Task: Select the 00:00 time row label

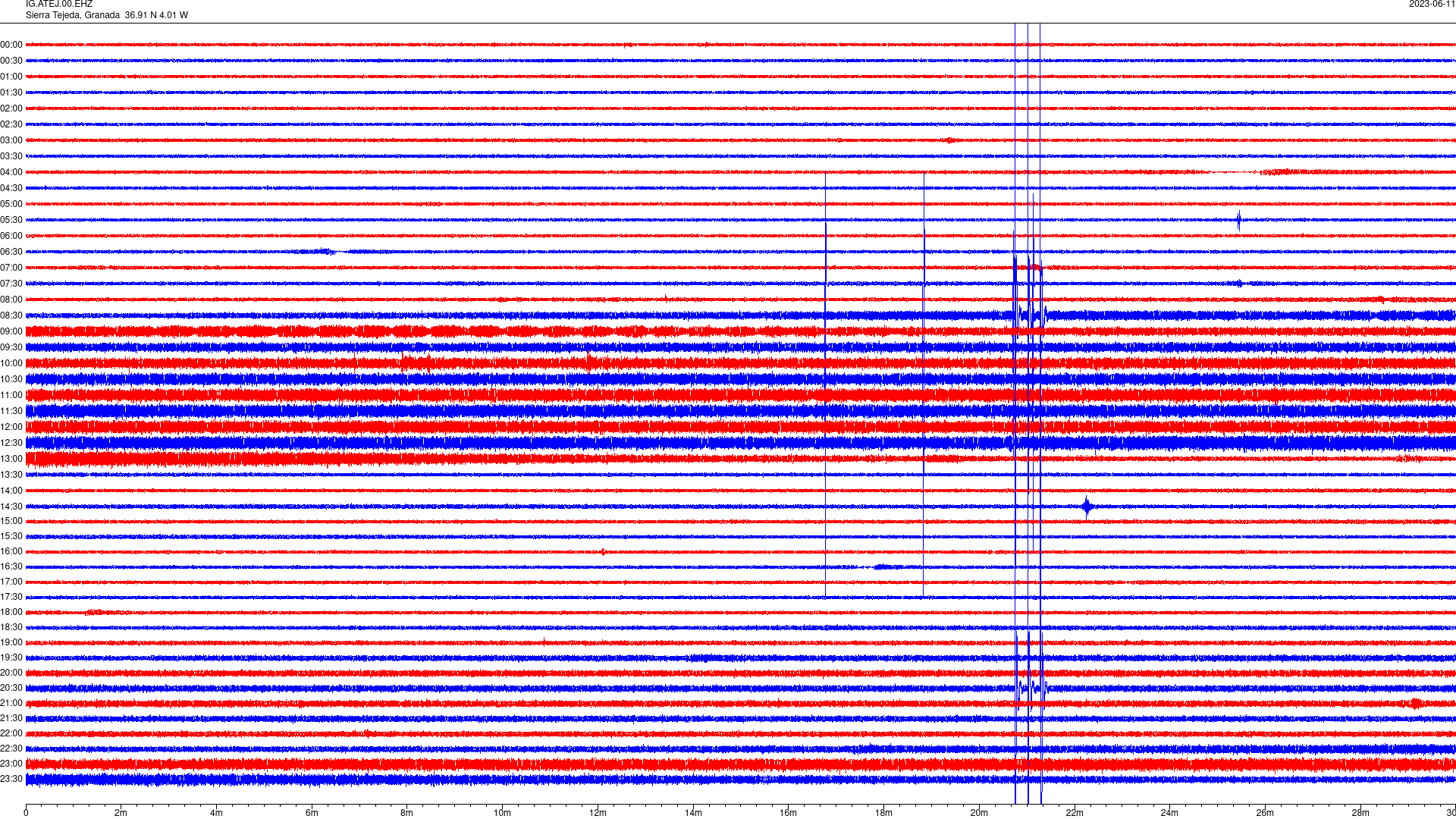Action: pos(11,45)
